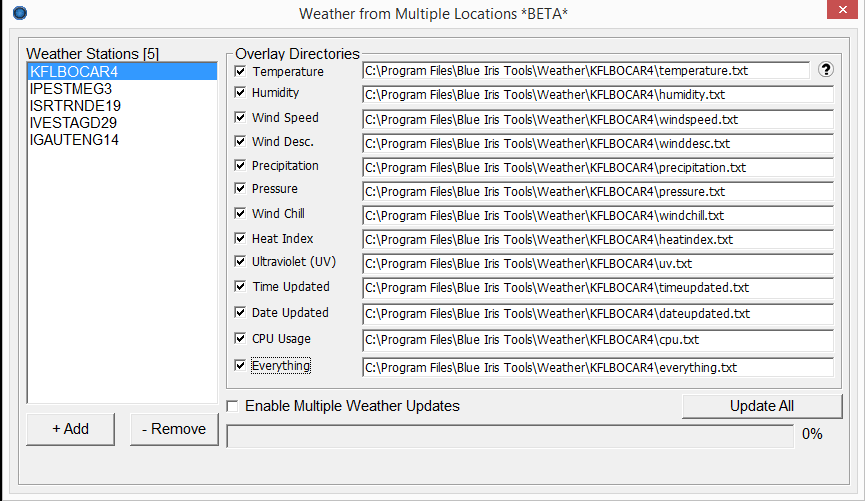This screenshot has width=865, height=501.
Task: Pick the IGAUTENG14 weather station
Action: tap(74, 140)
